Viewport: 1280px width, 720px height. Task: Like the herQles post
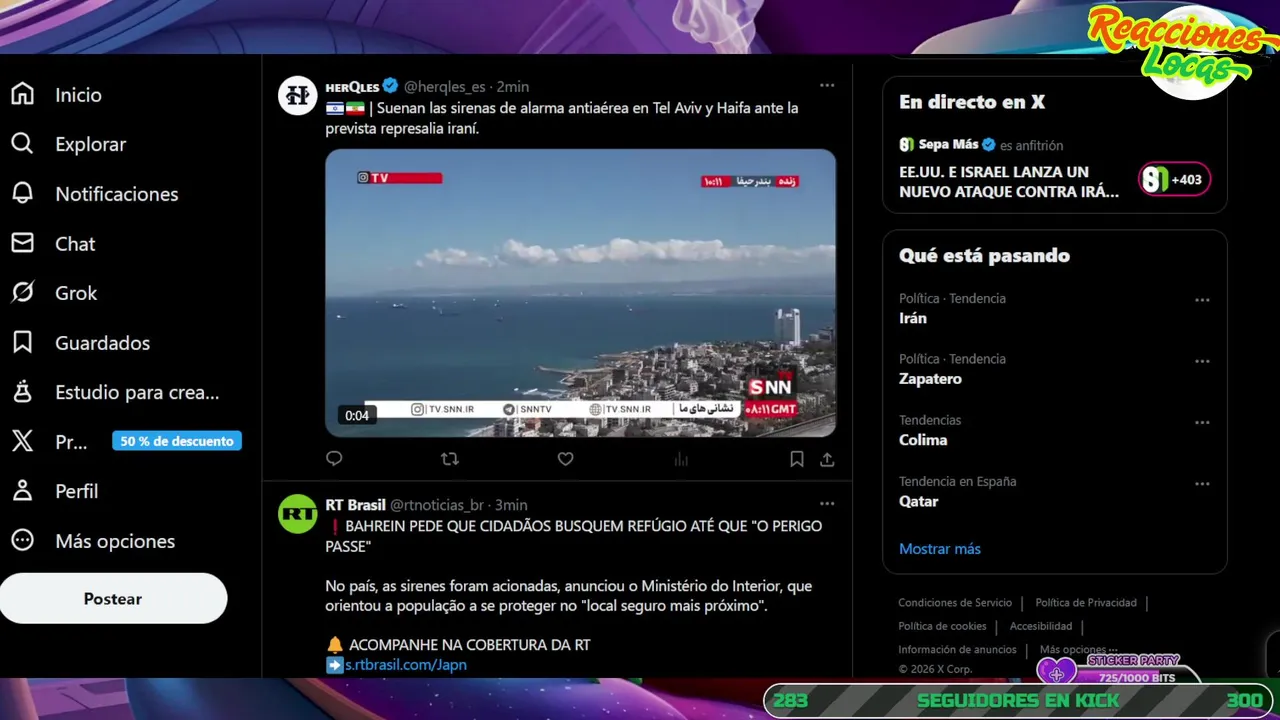point(565,459)
